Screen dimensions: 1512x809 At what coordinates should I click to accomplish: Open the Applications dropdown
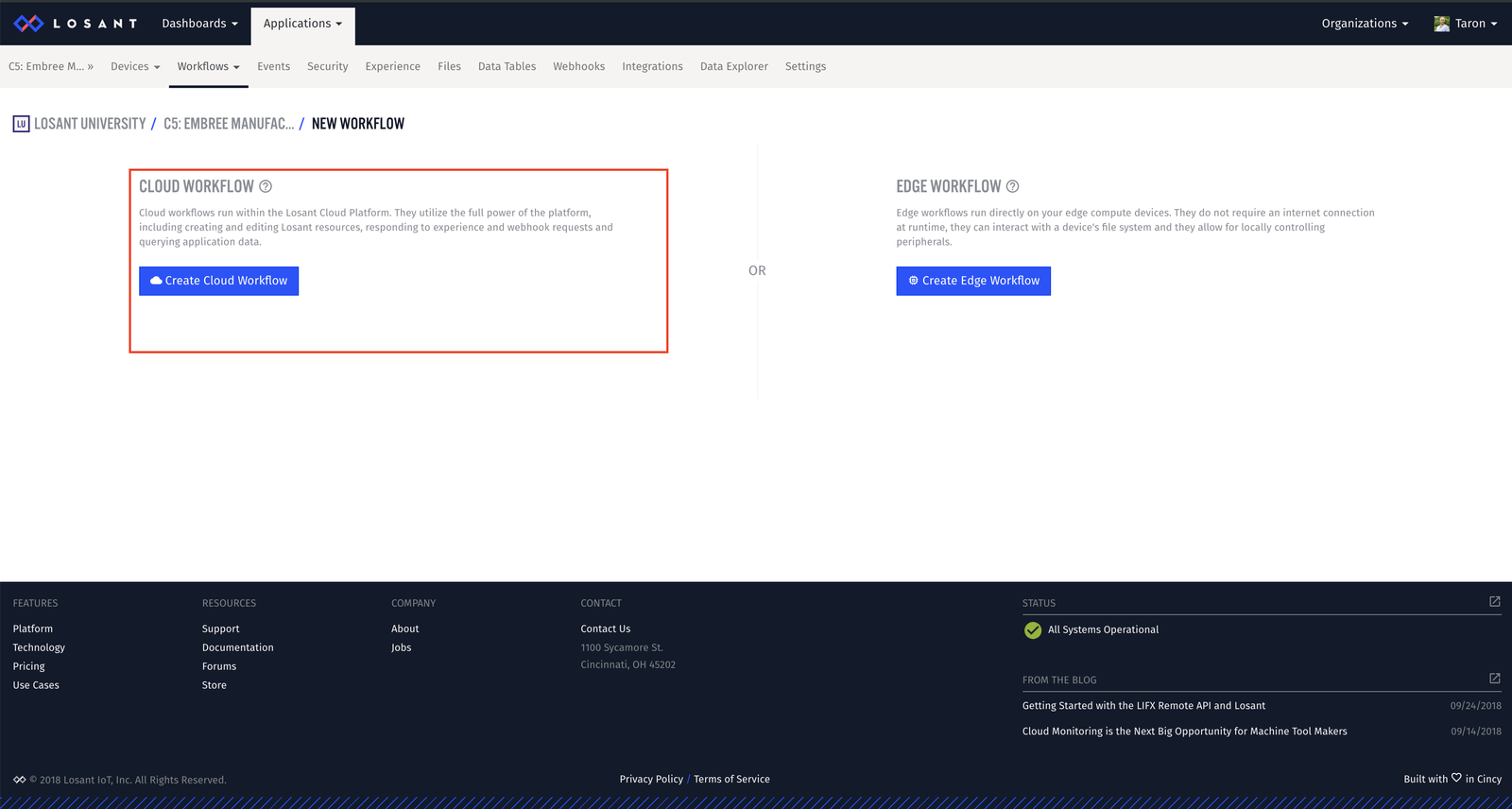[302, 24]
